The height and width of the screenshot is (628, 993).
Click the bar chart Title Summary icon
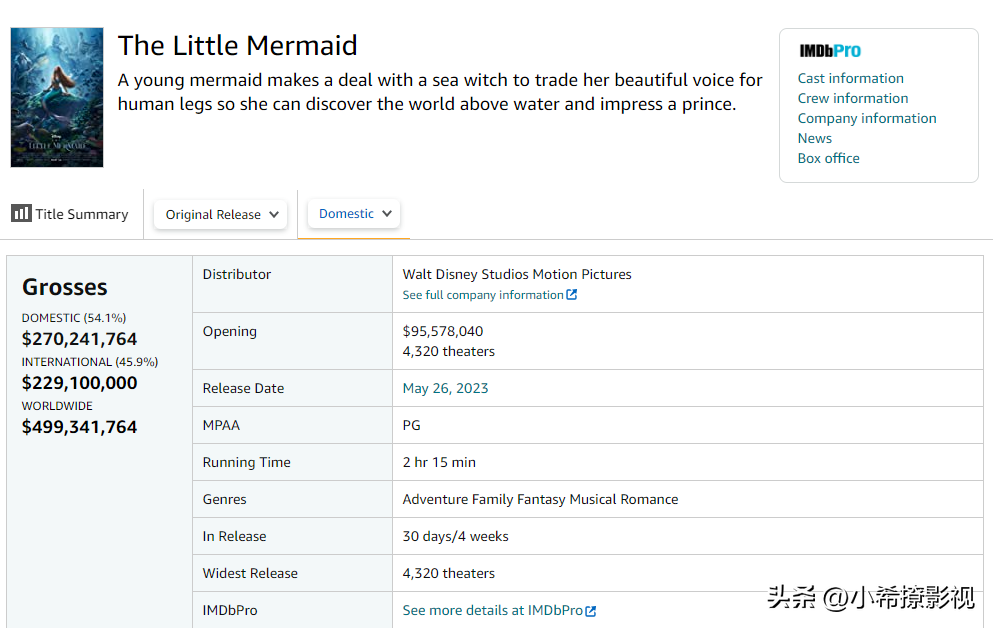click(x=21, y=213)
